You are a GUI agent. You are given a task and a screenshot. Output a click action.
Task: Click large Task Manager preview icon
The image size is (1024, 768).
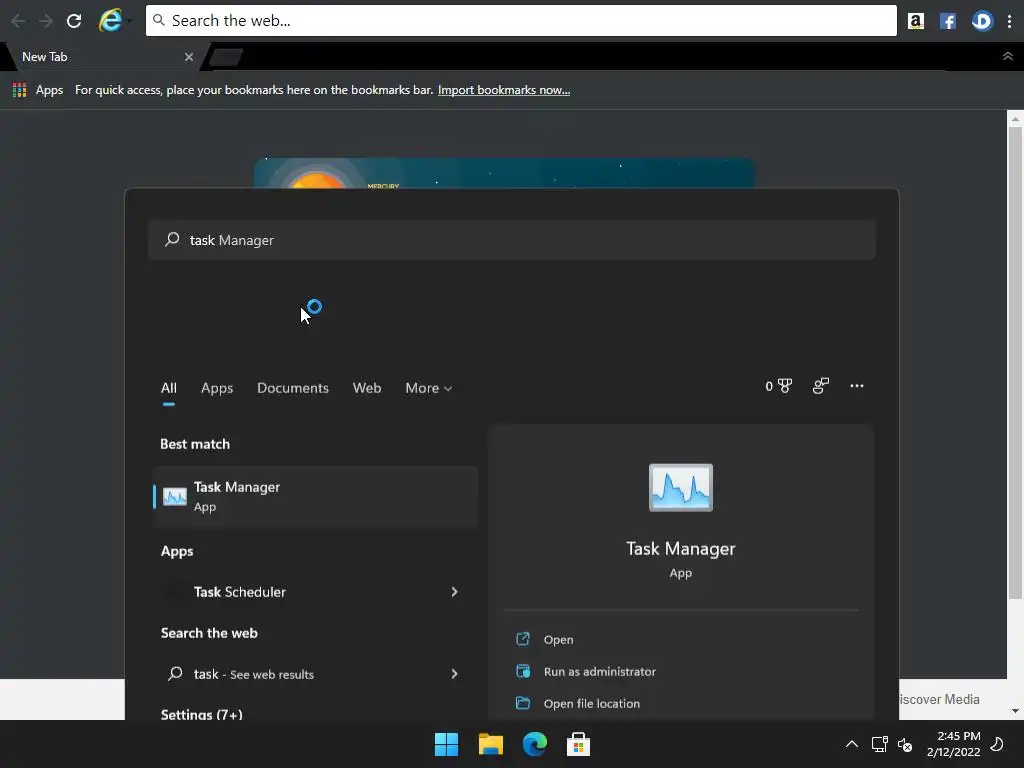tap(680, 488)
